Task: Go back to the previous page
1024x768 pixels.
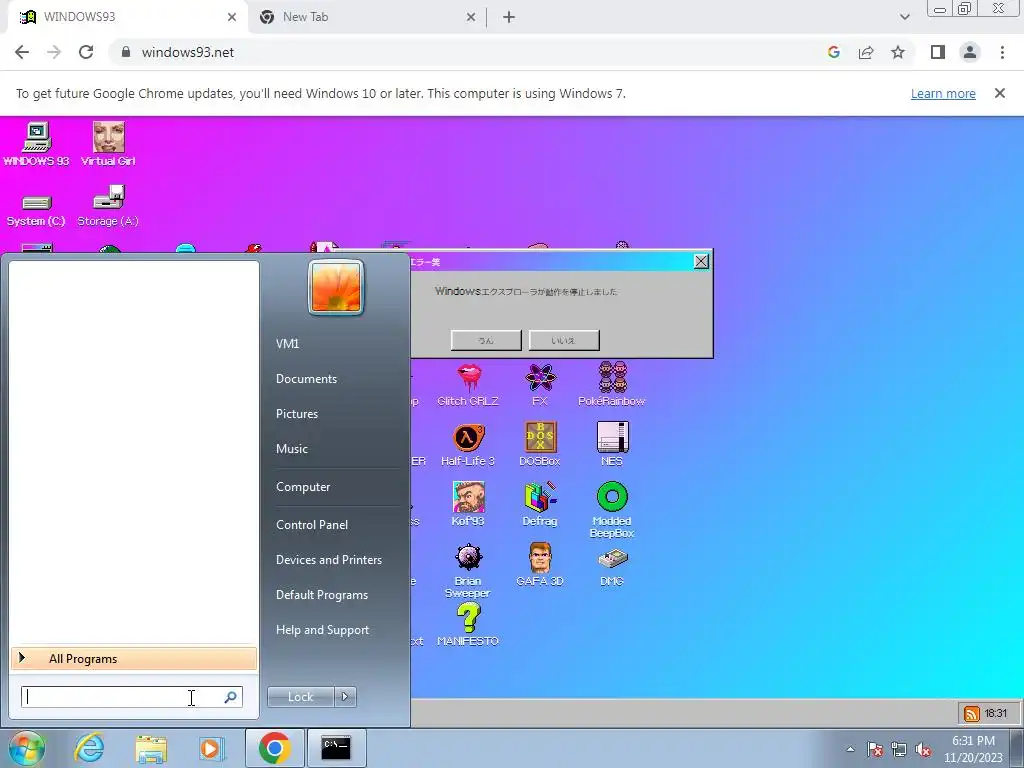Action: click(22, 52)
